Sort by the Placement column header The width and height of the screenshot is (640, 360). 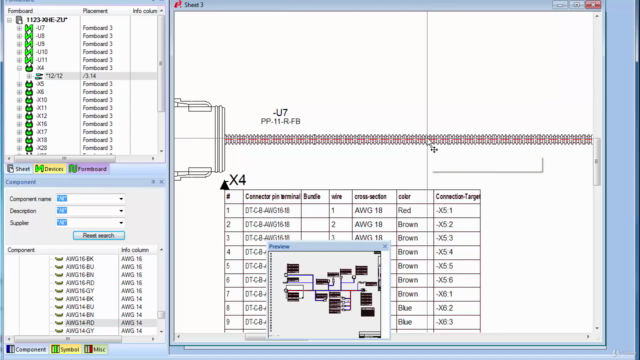[105, 11]
